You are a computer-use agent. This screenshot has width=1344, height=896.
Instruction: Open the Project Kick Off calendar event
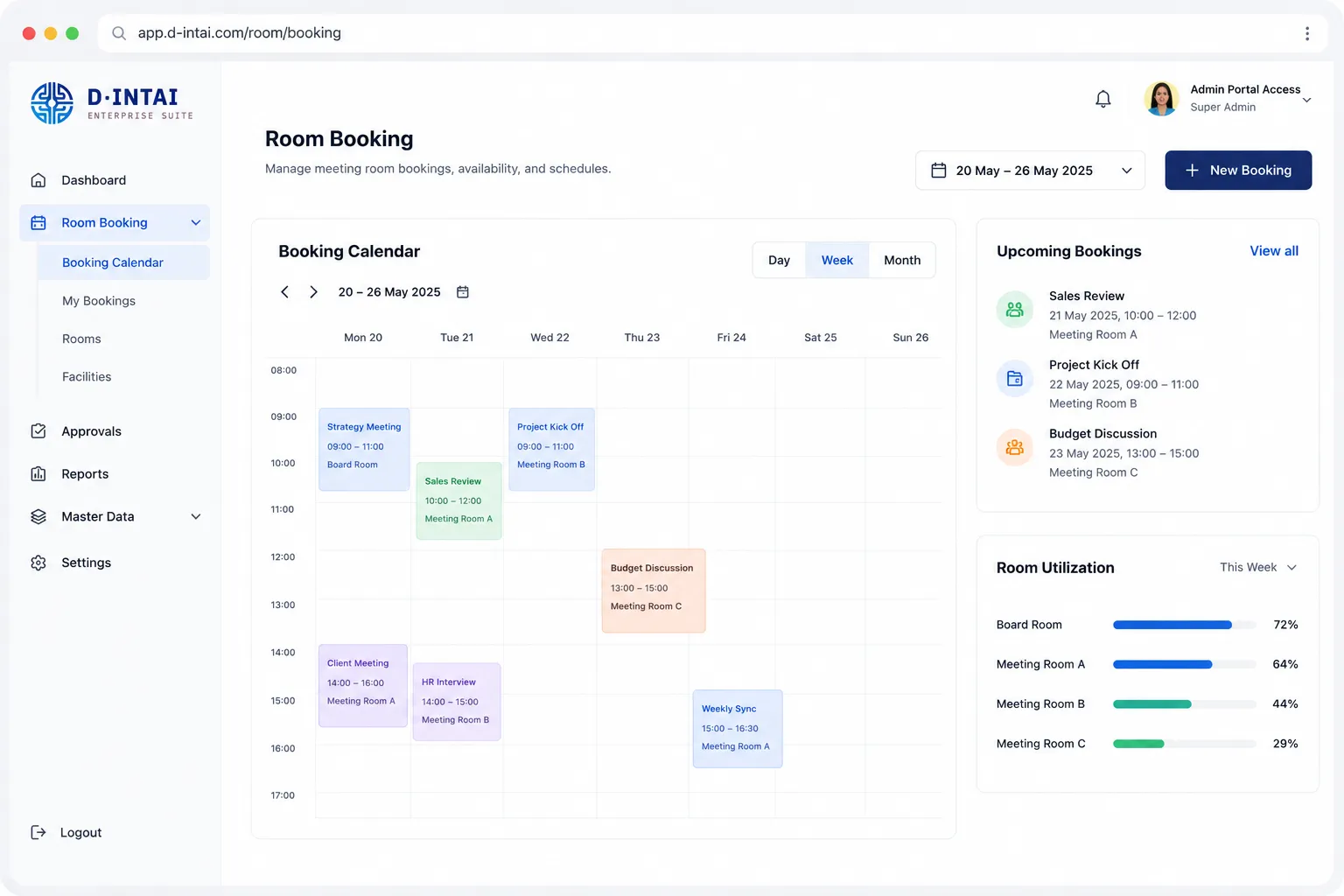[551, 450]
